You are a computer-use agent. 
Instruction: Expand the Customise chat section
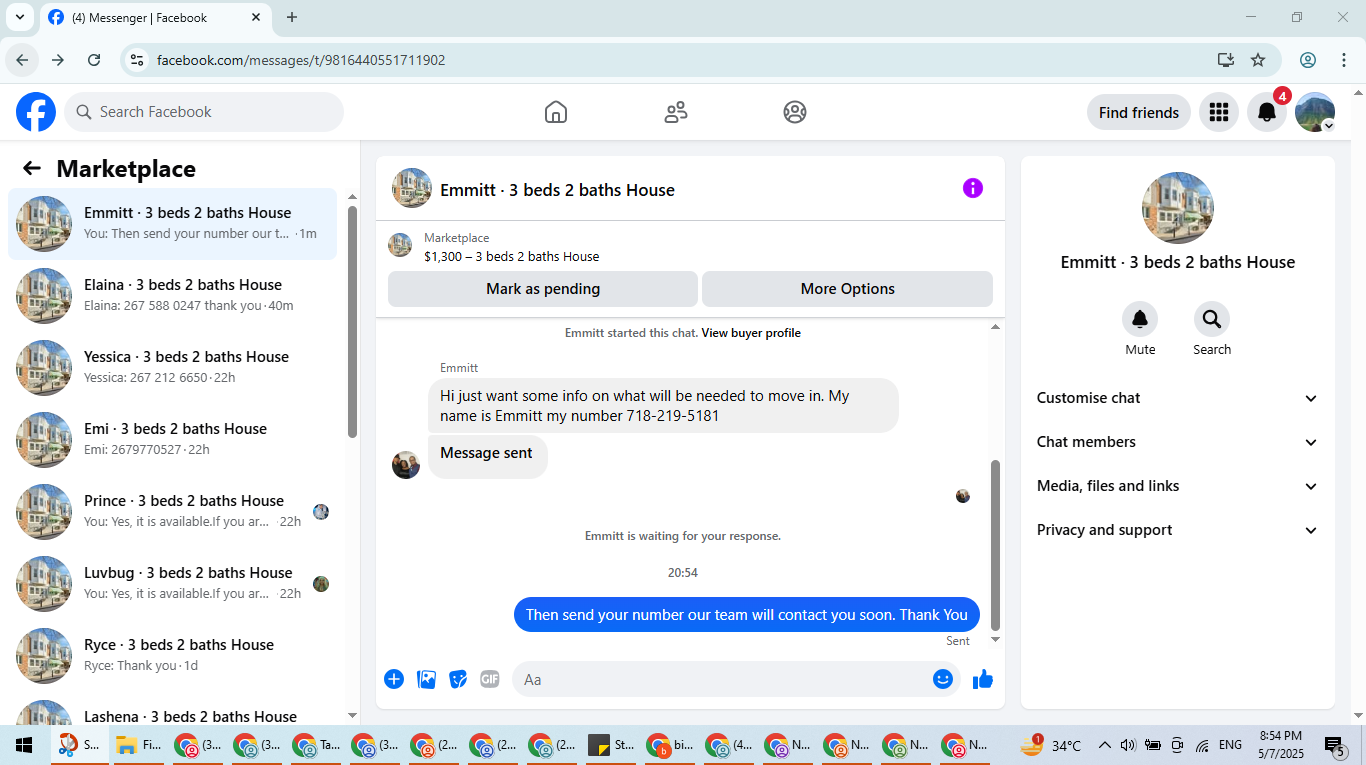point(1178,398)
